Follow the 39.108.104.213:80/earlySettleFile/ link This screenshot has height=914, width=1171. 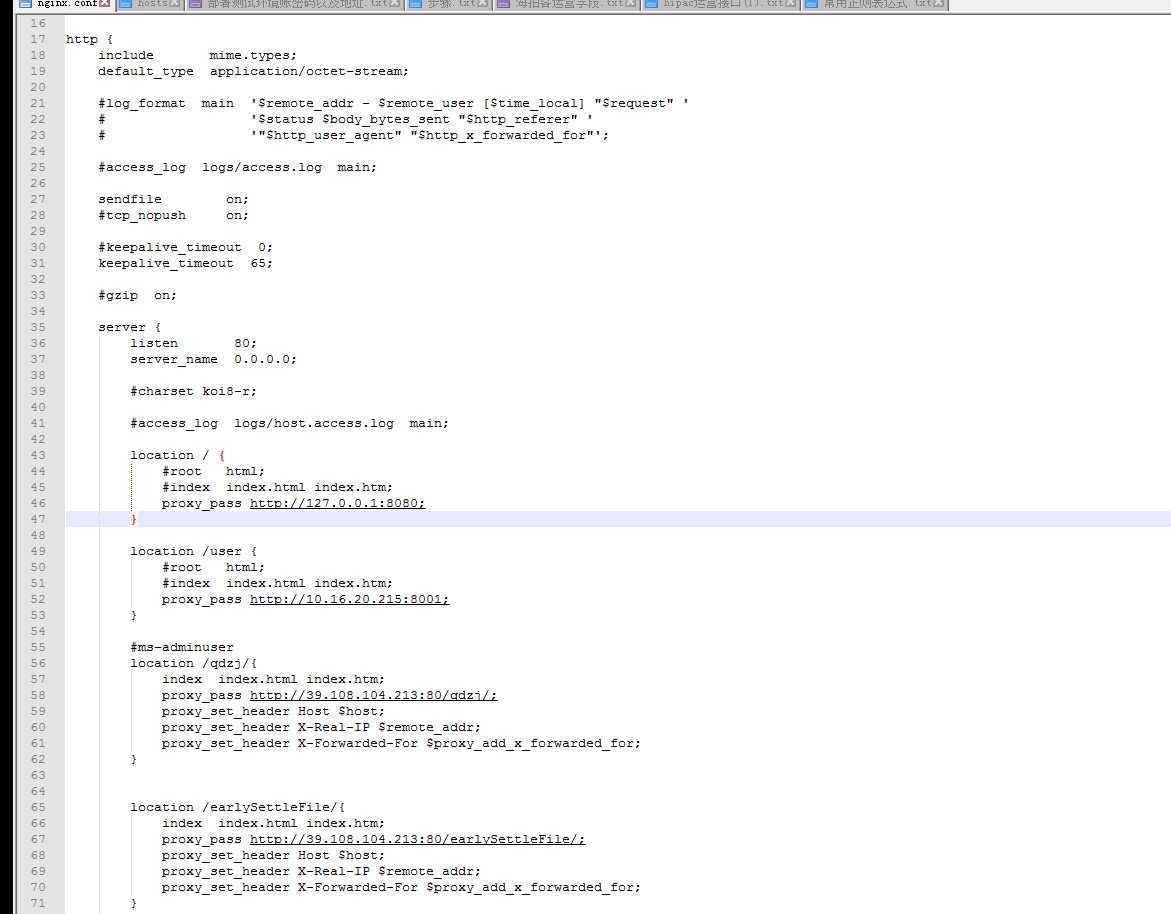pos(417,839)
